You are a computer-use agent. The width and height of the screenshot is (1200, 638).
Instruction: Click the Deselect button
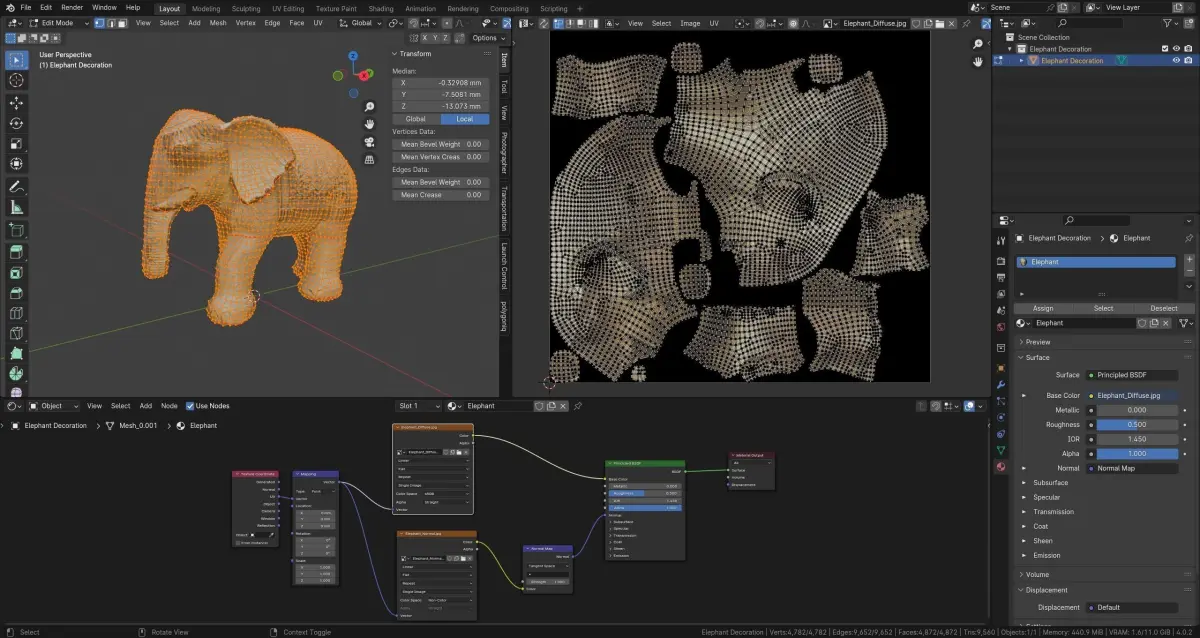(x=1163, y=308)
